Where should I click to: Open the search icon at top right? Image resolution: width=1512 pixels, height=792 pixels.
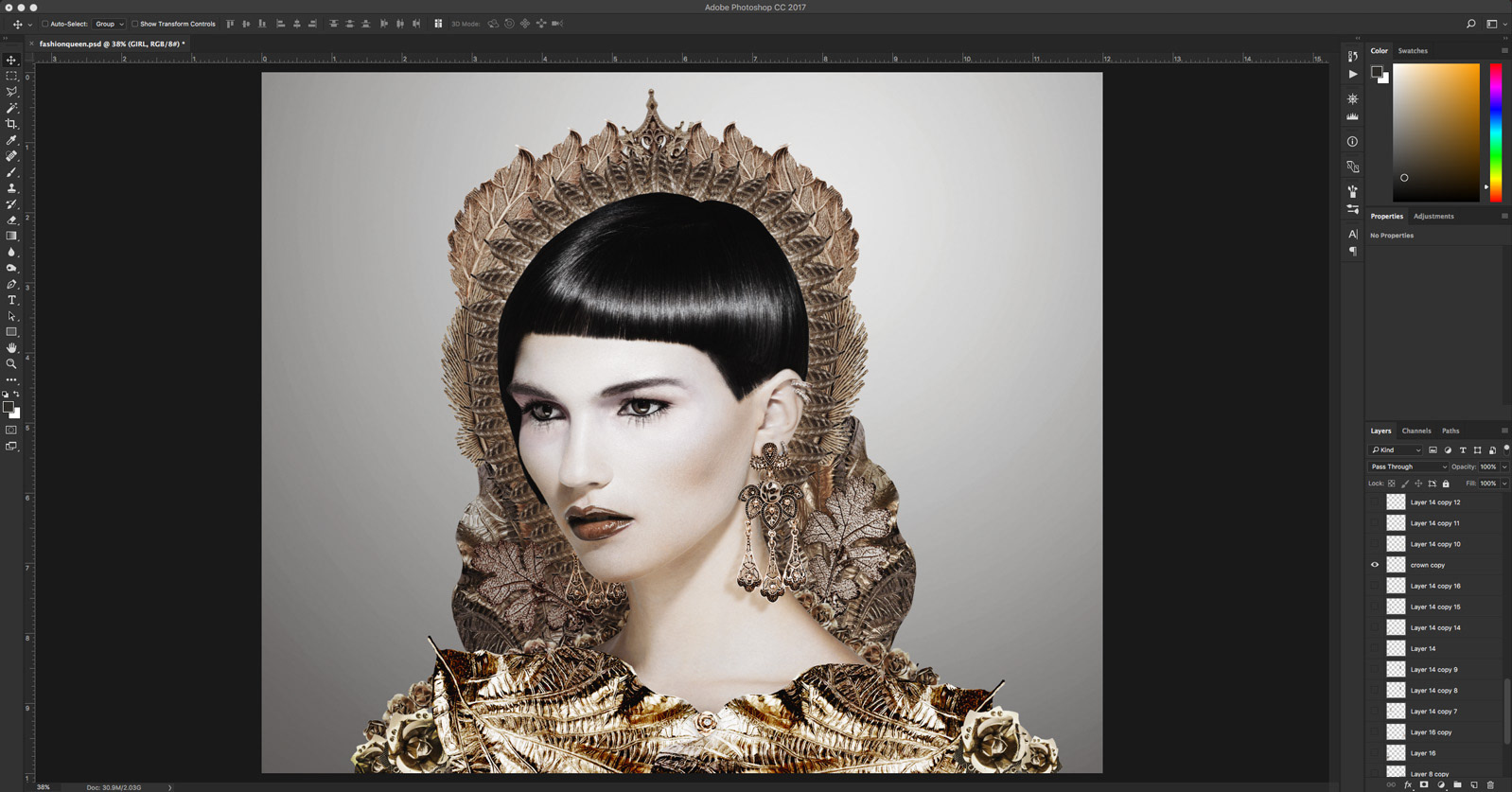pos(1470,24)
